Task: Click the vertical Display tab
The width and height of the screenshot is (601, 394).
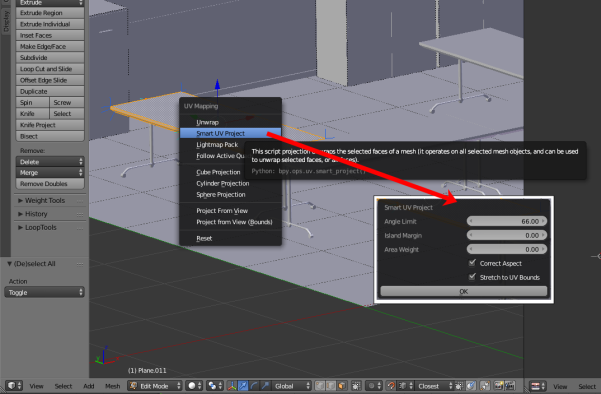Action: coord(5,21)
